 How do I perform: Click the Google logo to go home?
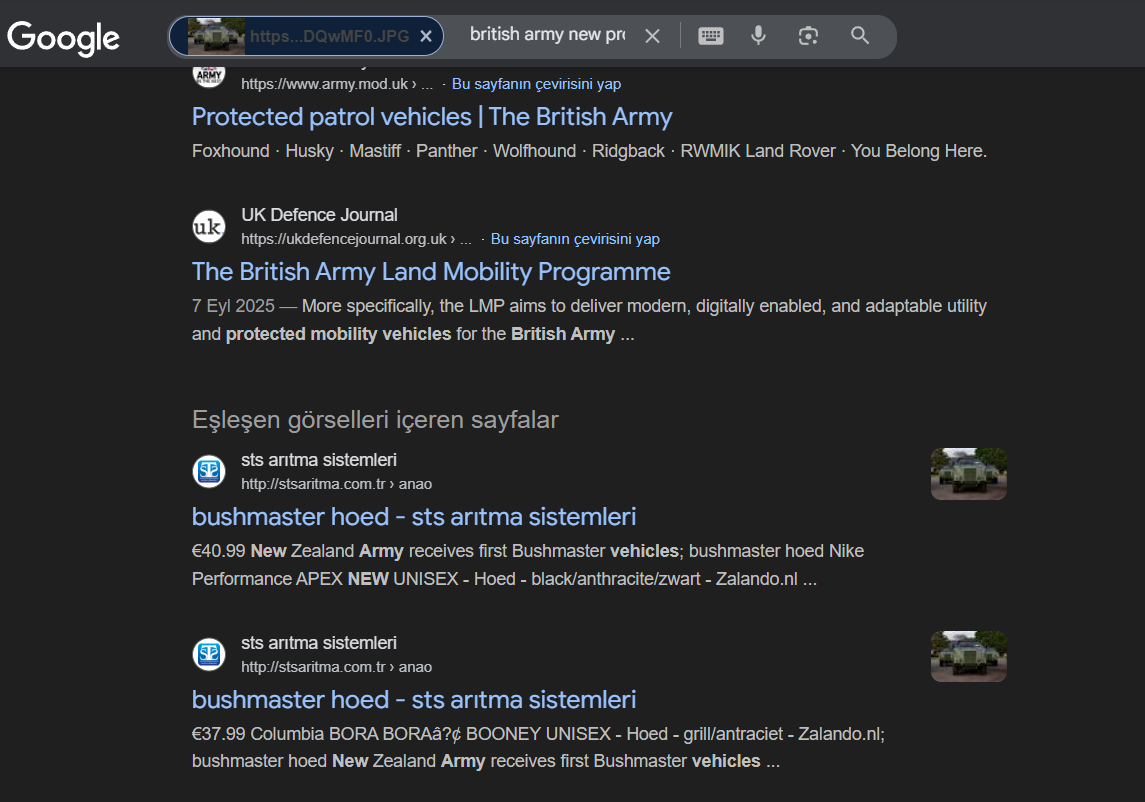coord(64,37)
